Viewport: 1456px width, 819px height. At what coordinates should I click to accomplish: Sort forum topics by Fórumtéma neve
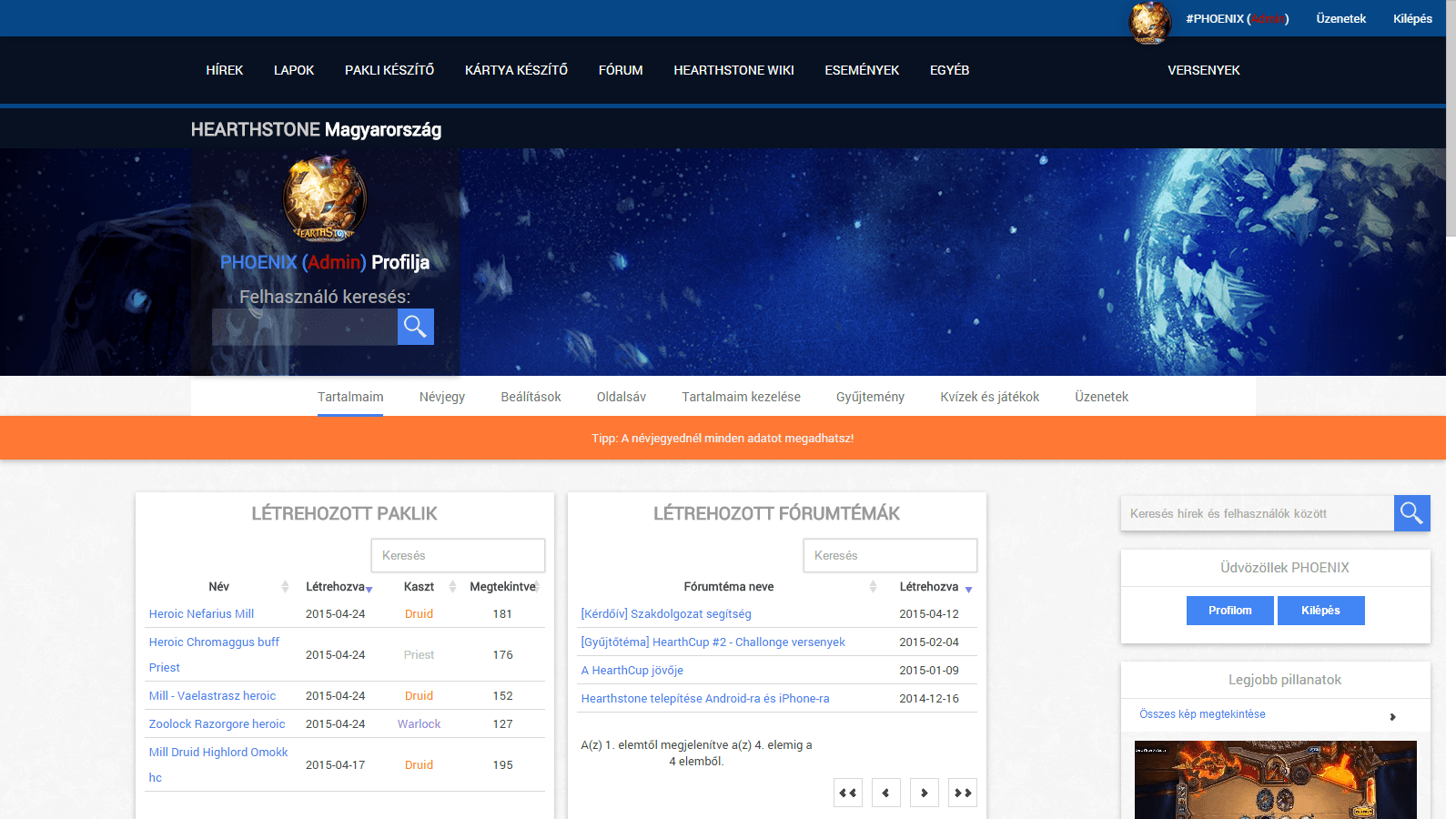pyautogui.click(x=729, y=587)
